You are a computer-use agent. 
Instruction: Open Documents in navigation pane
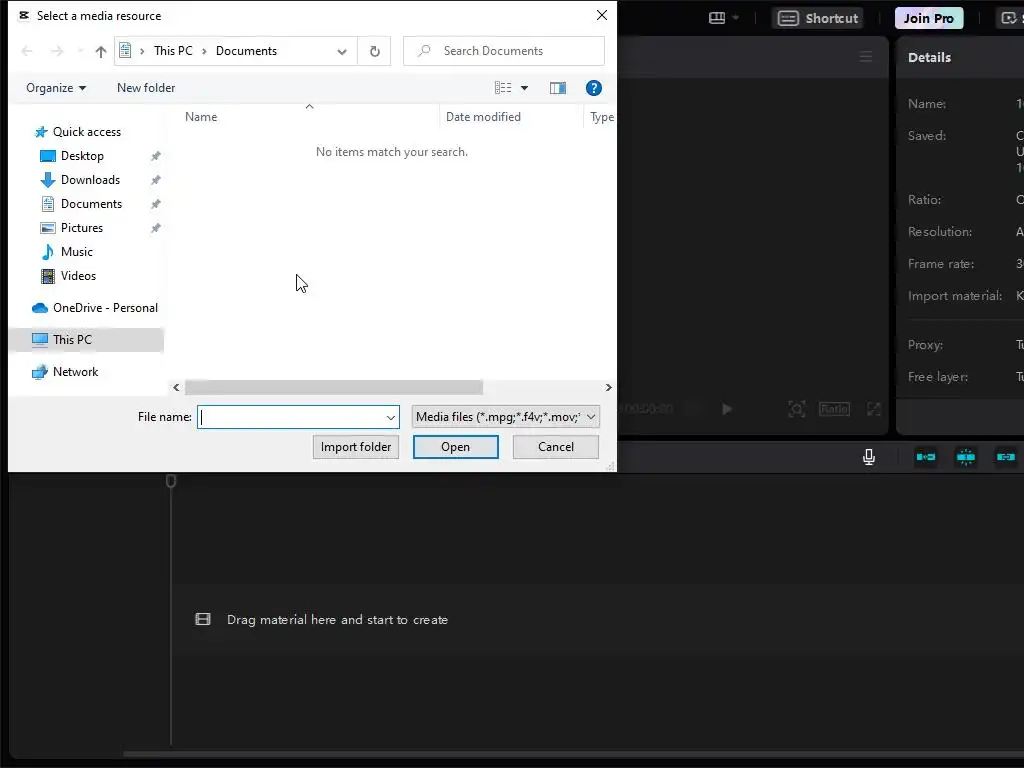[91, 204]
